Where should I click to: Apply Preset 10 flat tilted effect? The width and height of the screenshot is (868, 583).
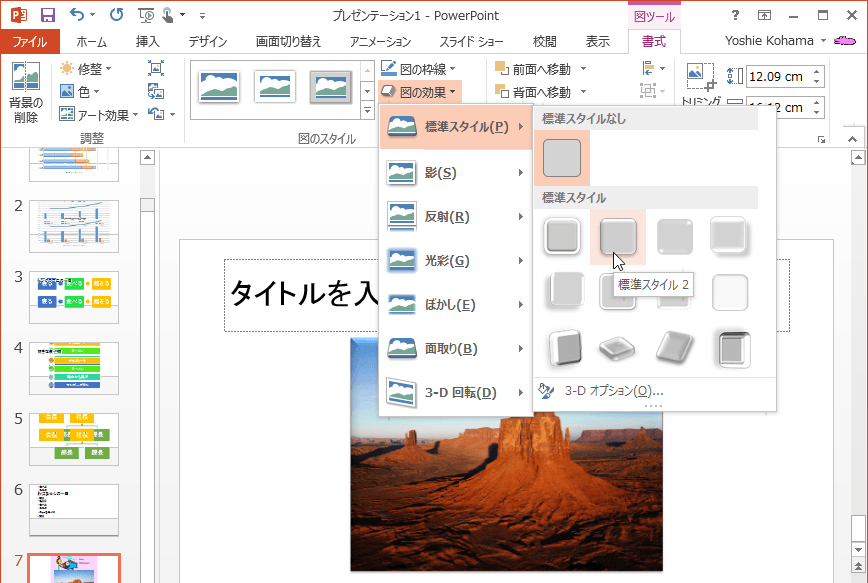click(x=617, y=349)
